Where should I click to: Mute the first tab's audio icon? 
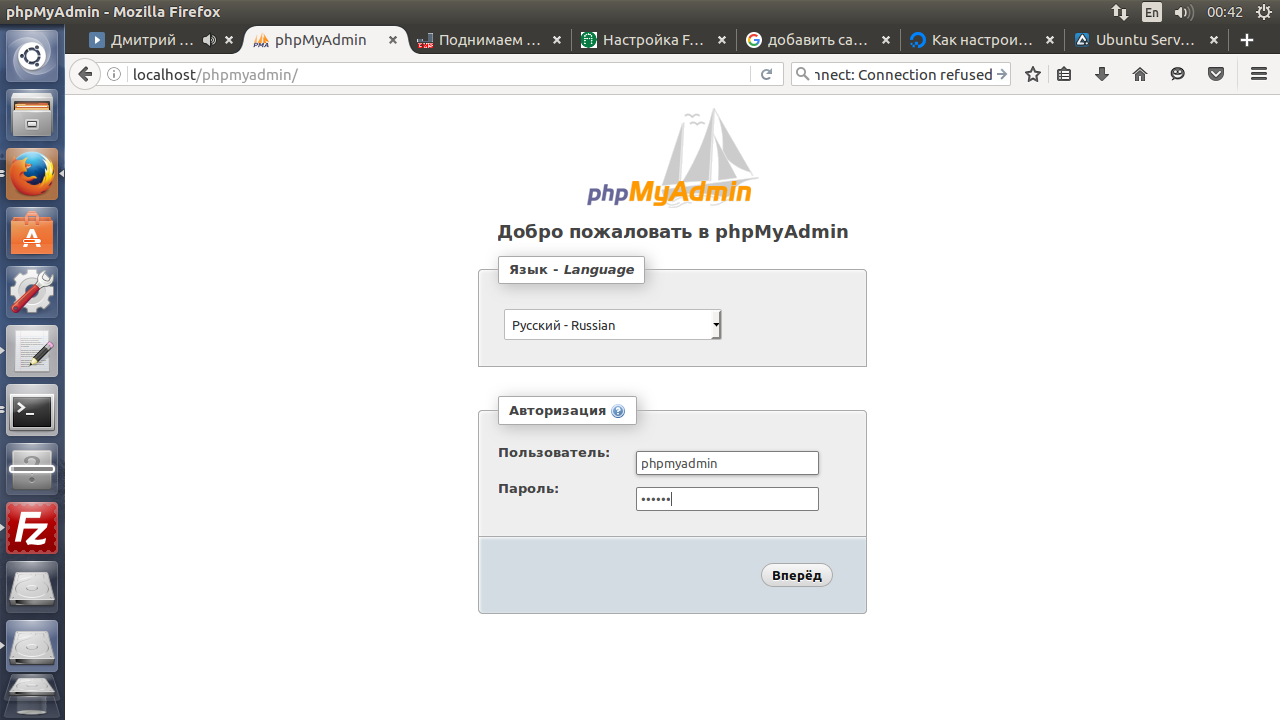point(209,41)
